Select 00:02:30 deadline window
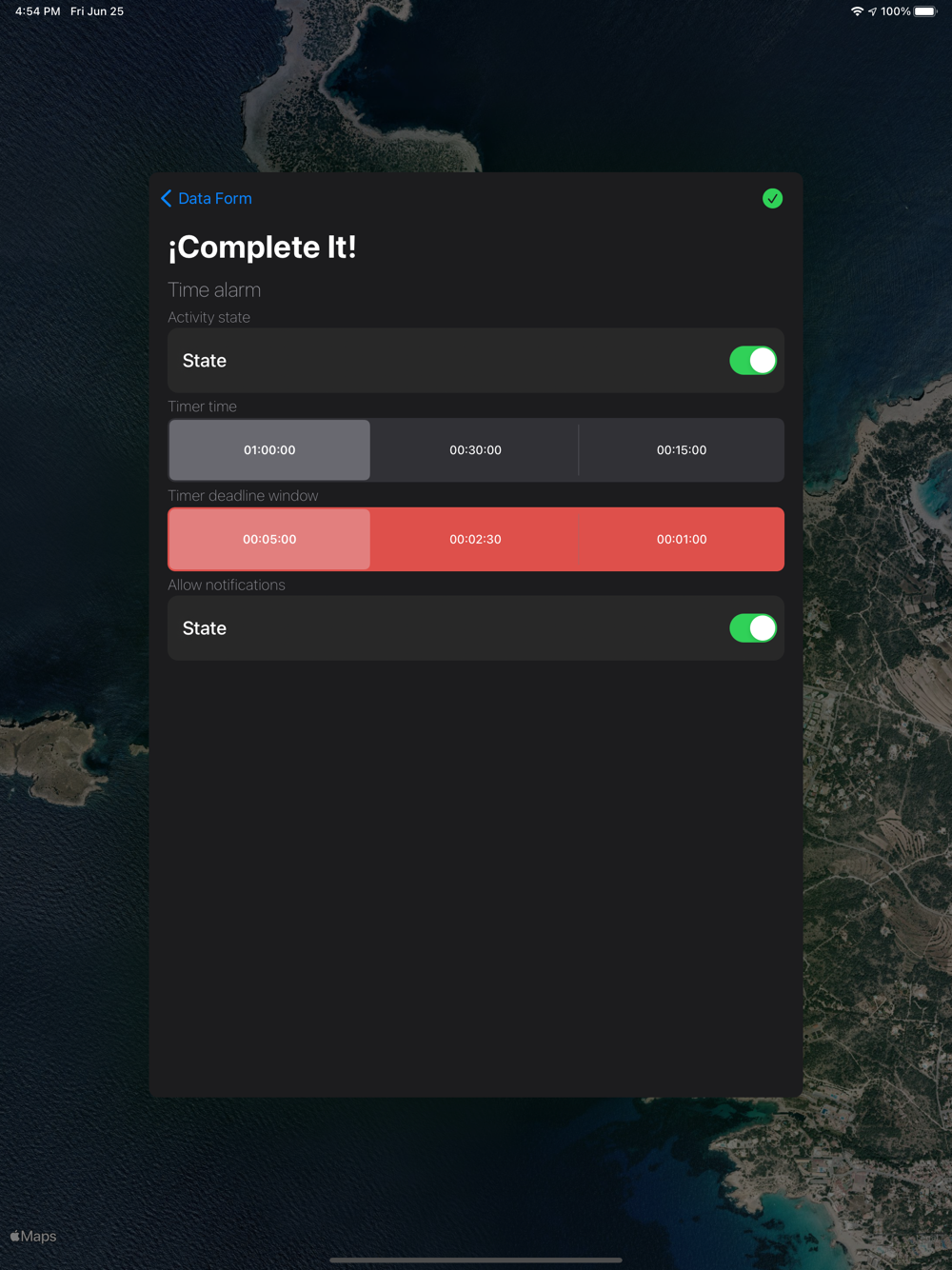This screenshot has height=1270, width=952. pyautogui.click(x=475, y=540)
